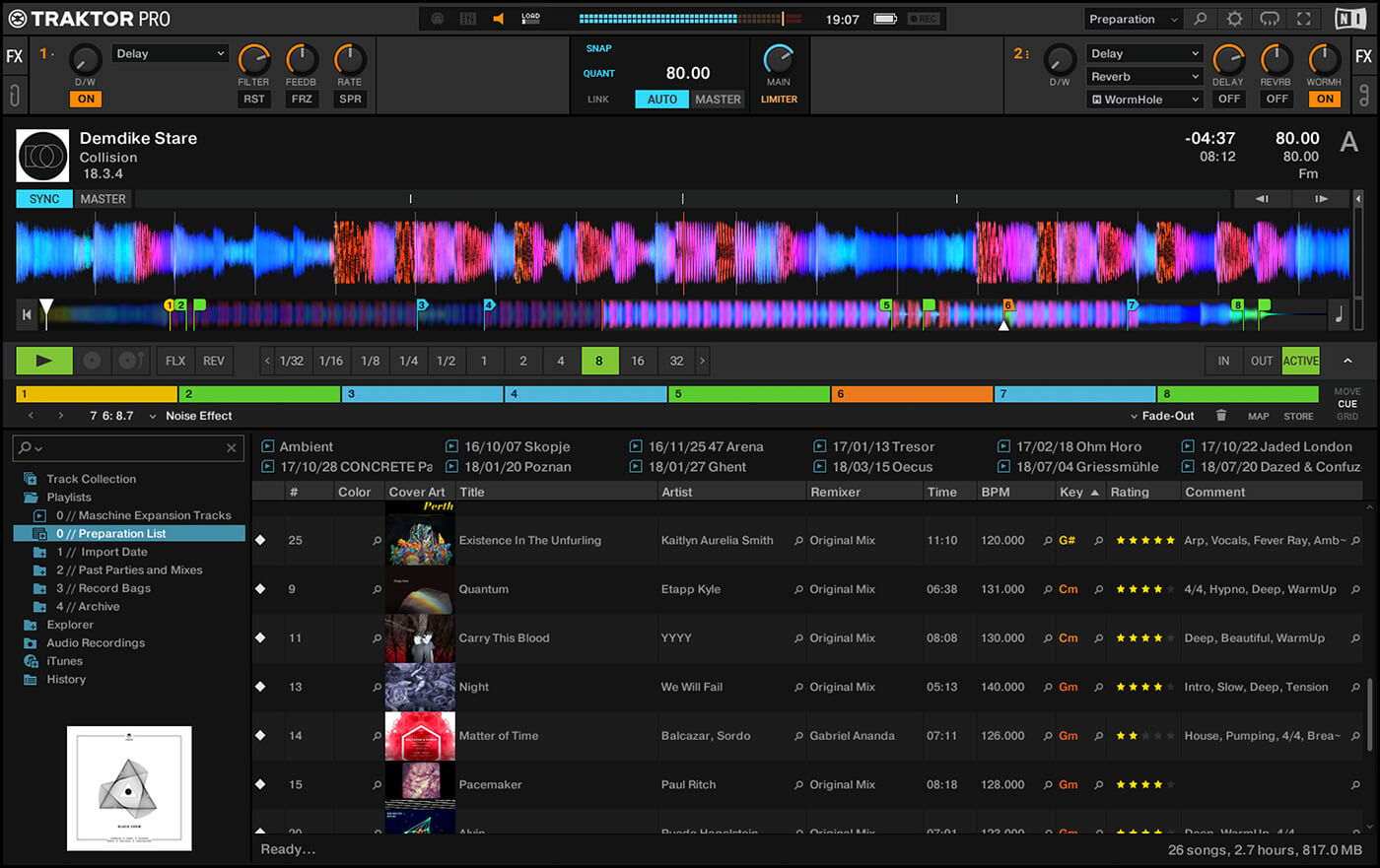Open the Traktor Pro logo menu
Image resolution: width=1380 pixels, height=868 pixels.
point(91,19)
